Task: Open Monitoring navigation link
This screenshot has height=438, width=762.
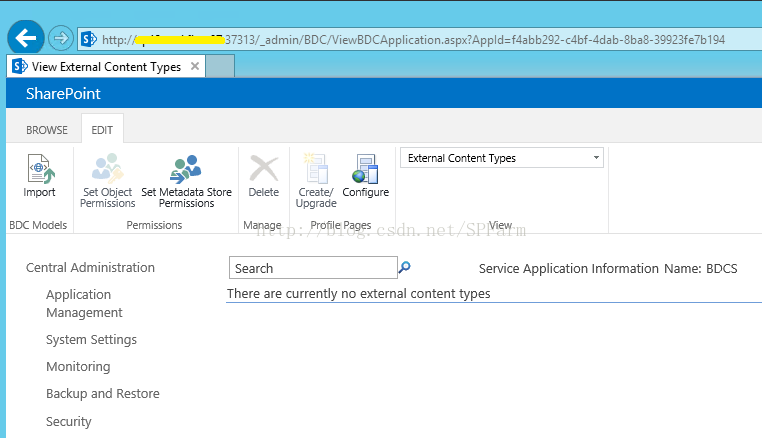Action: [78, 367]
